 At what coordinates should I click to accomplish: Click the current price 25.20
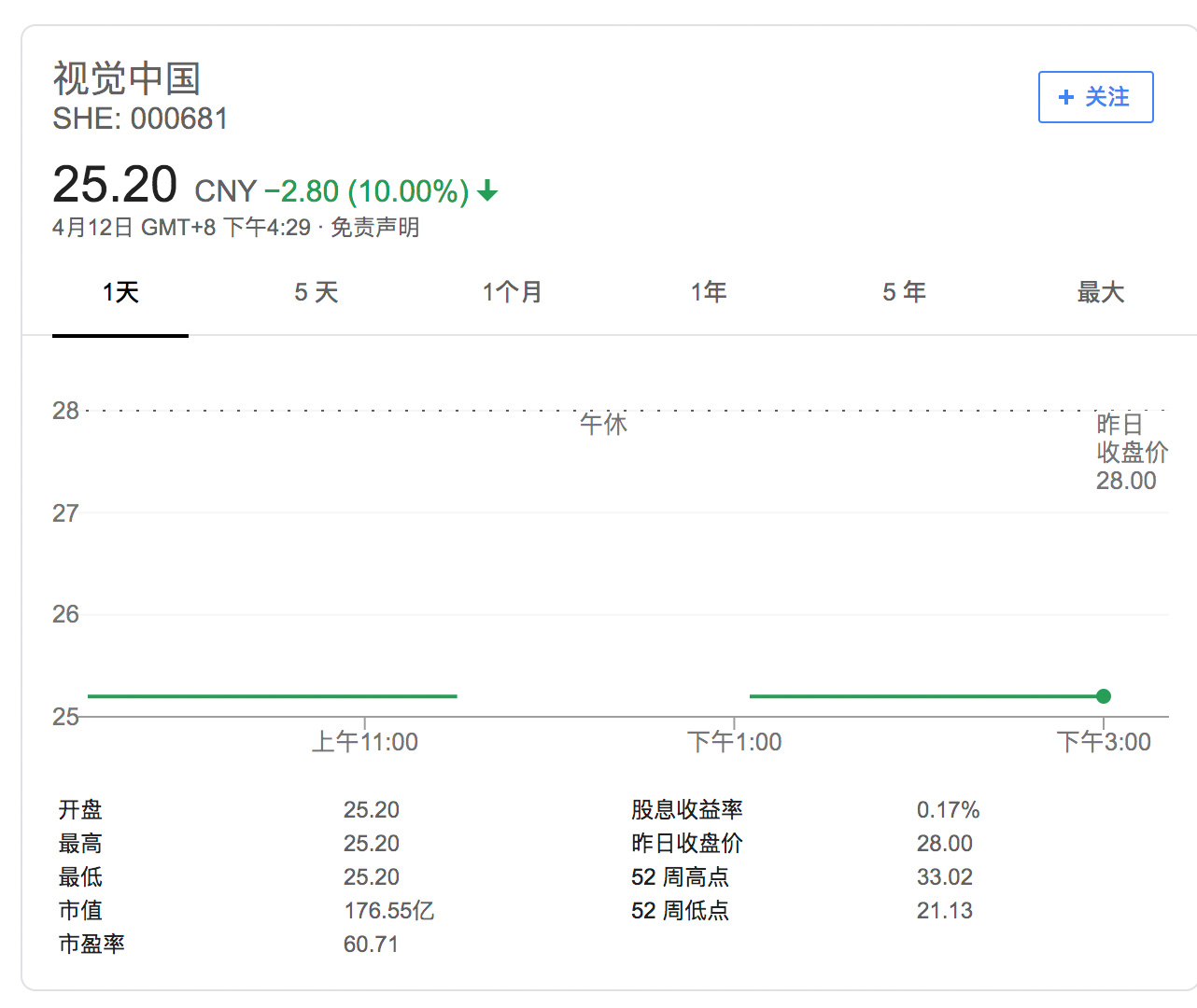(x=115, y=184)
